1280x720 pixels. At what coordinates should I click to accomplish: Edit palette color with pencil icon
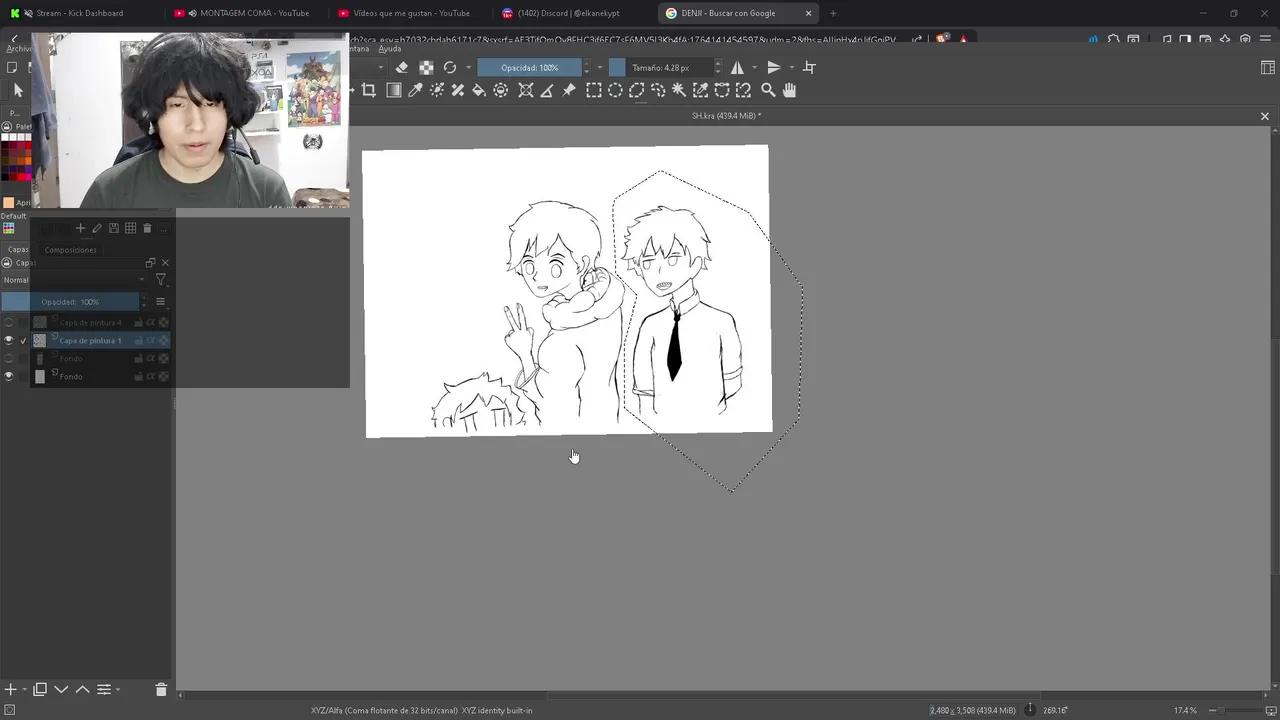point(97,228)
